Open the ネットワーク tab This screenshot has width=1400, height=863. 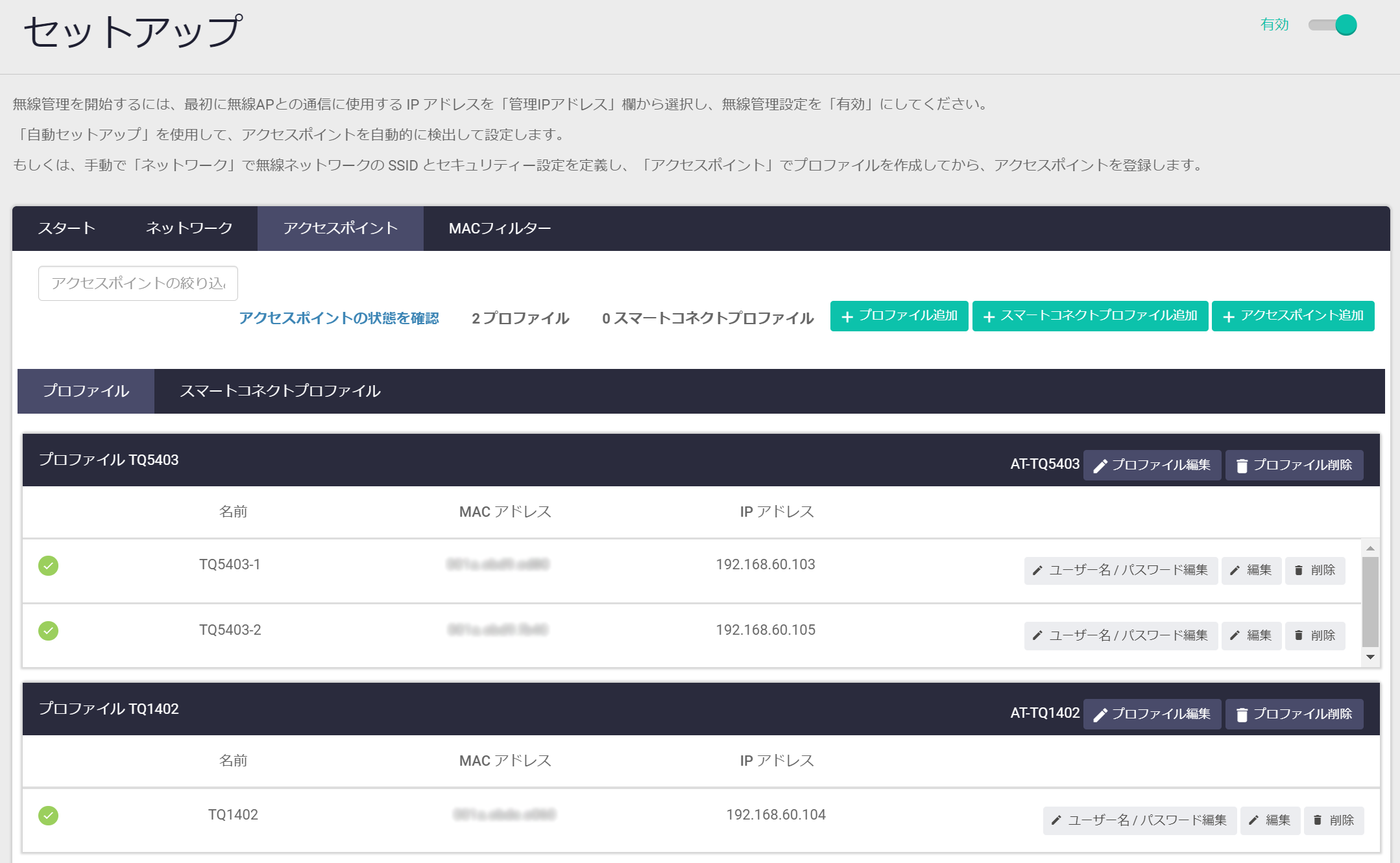[x=189, y=228]
